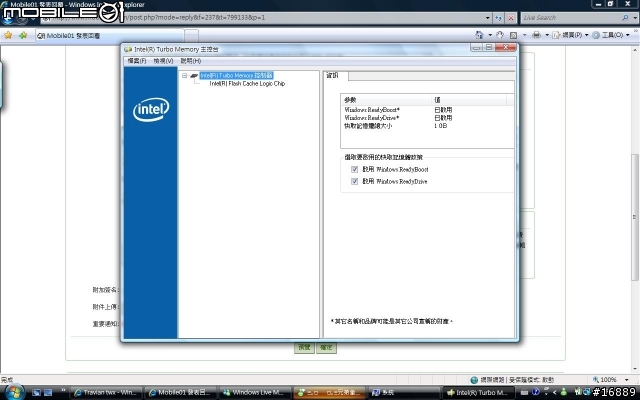The image size is (640, 400).
Task: Expand the IE toolbar chevron overflow
Action: [x=636, y=31]
